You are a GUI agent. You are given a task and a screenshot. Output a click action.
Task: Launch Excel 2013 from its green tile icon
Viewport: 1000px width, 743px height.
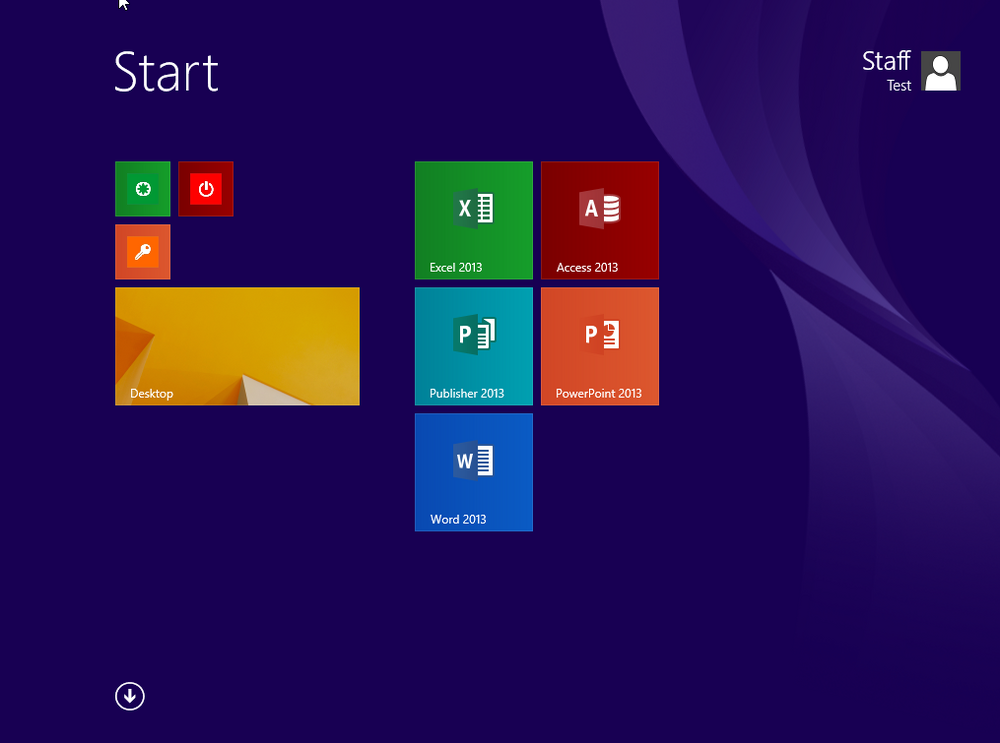[475, 209]
